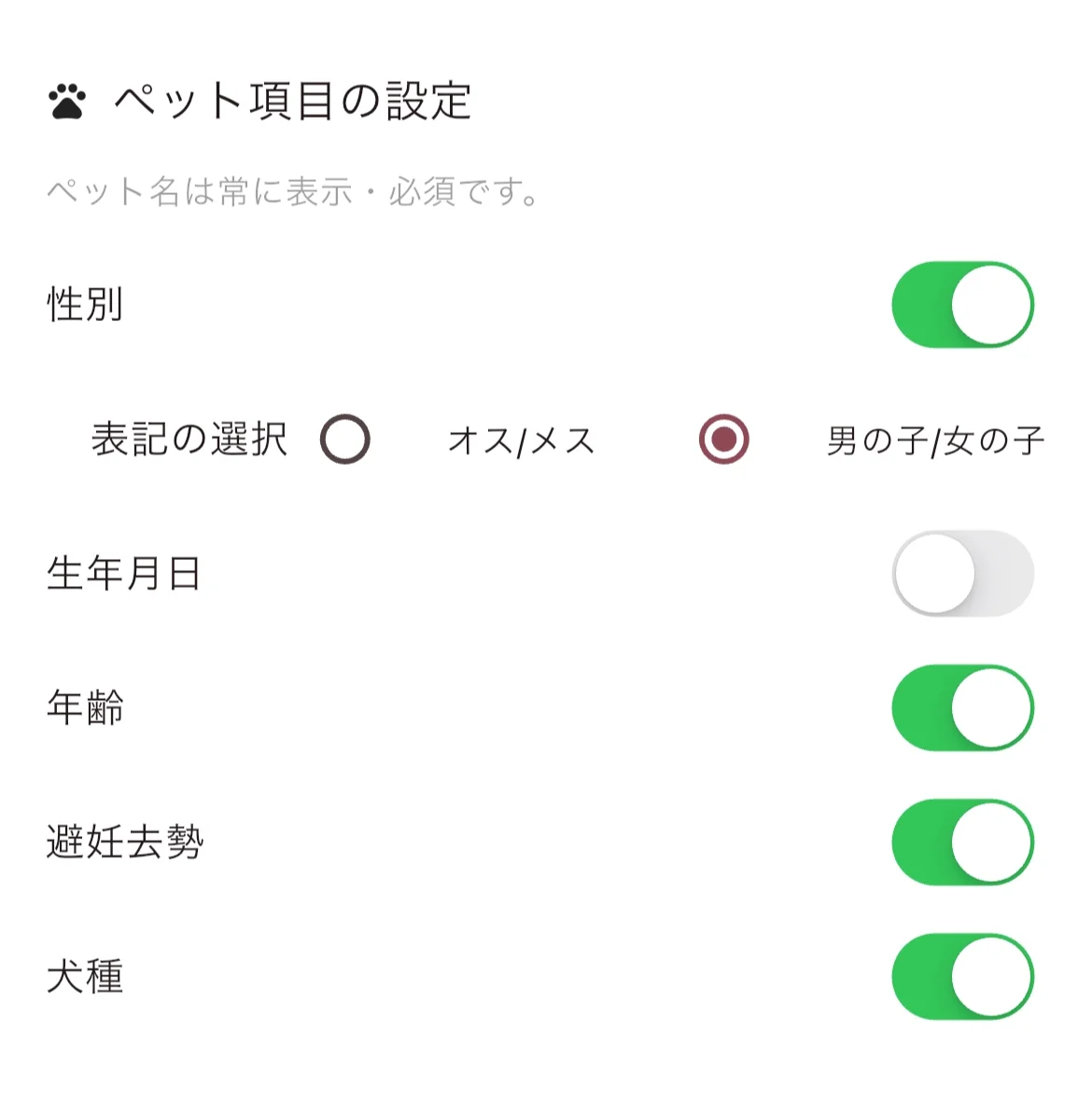The height and width of the screenshot is (1118, 1092).
Task: Click the 男の子/女の子 option text
Action: 935,440
